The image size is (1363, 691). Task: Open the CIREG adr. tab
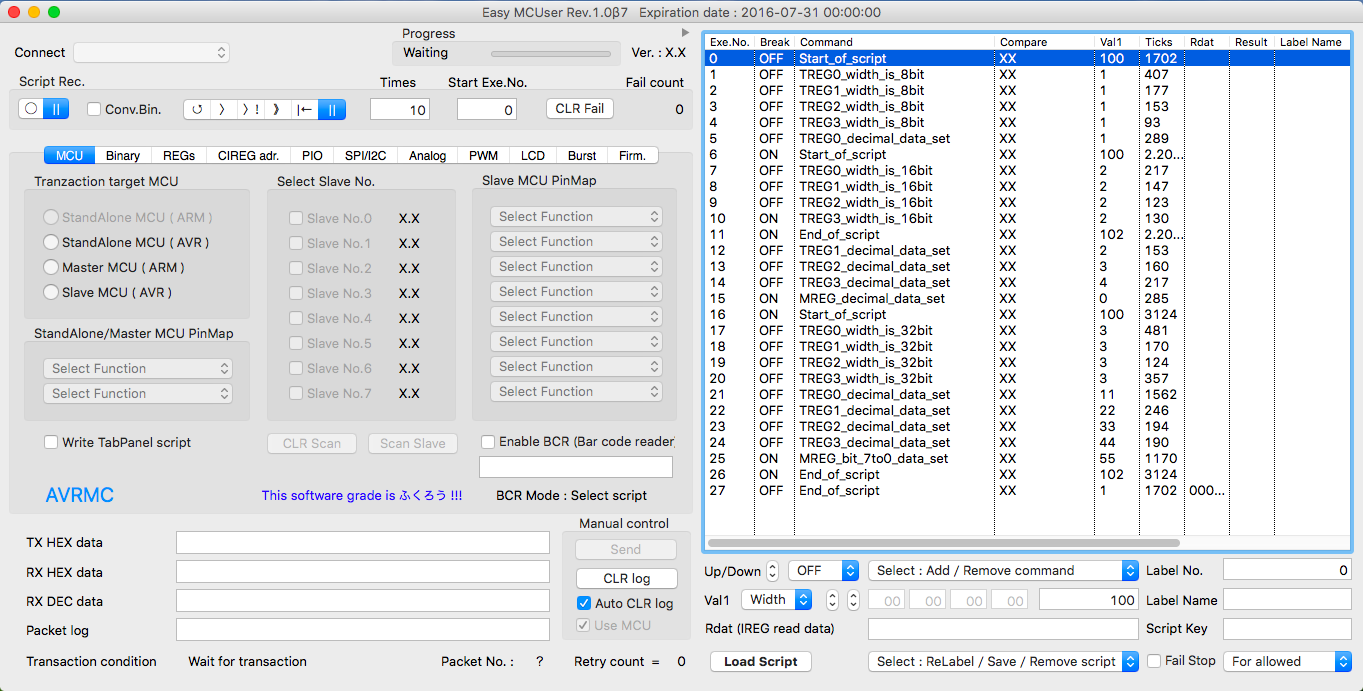tap(248, 155)
